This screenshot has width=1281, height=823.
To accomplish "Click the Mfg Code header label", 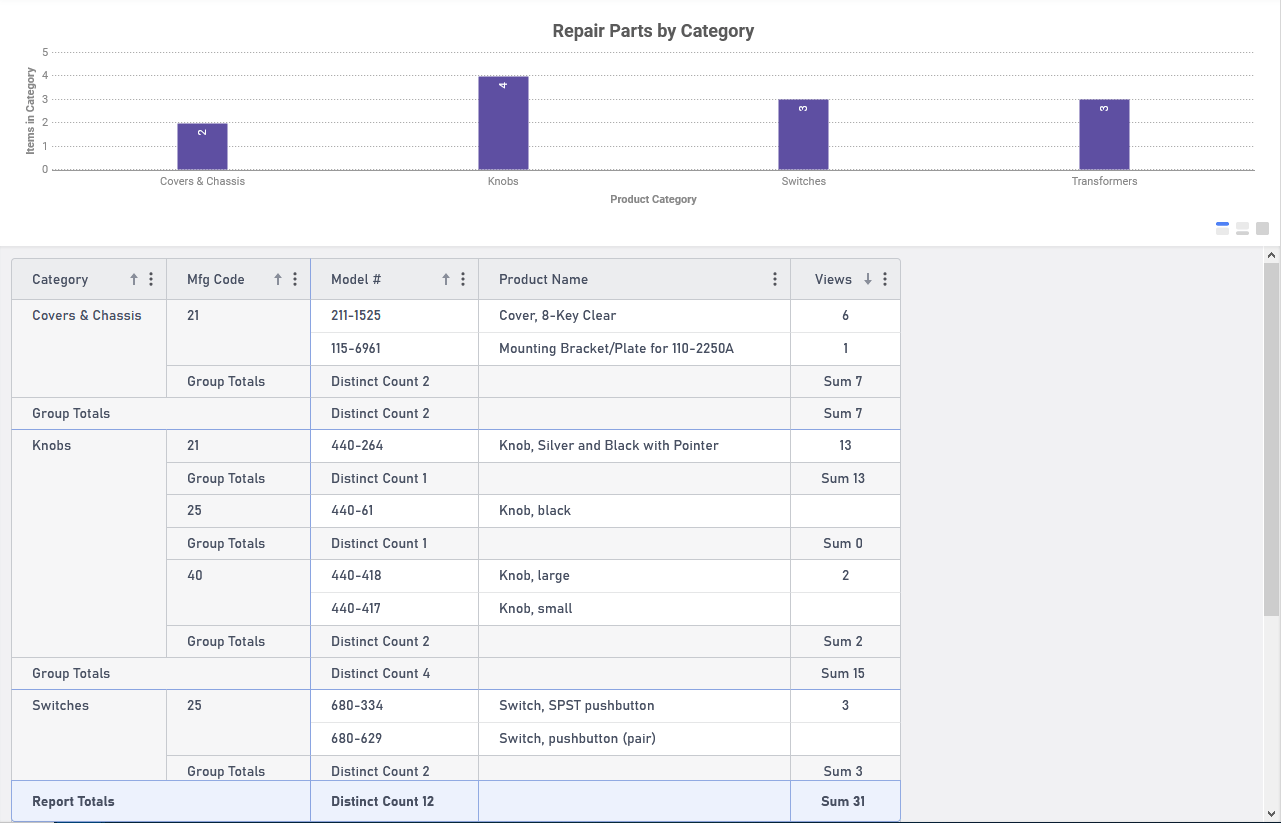I will 216,279.
